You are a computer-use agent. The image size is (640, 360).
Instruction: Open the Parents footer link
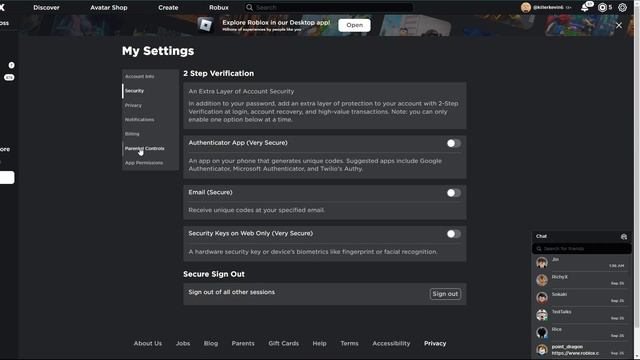coord(243,344)
